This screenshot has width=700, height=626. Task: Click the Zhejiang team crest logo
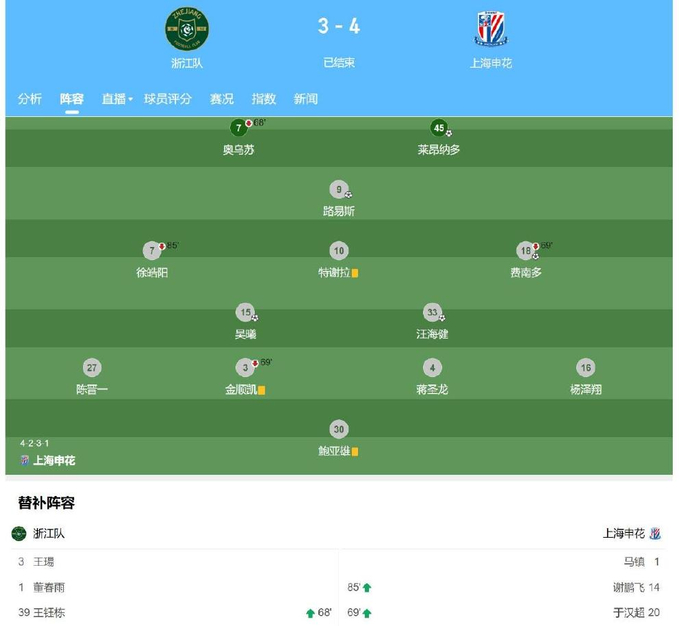[x=187, y=29]
